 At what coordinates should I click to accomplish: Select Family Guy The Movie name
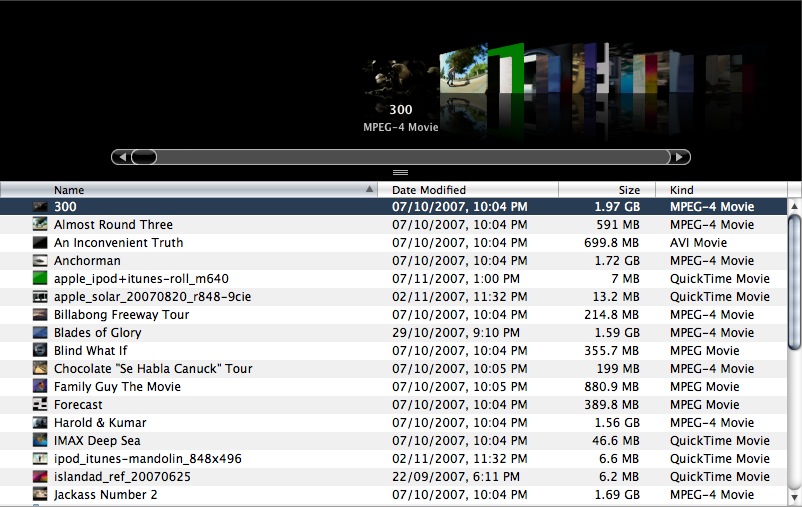(x=118, y=387)
